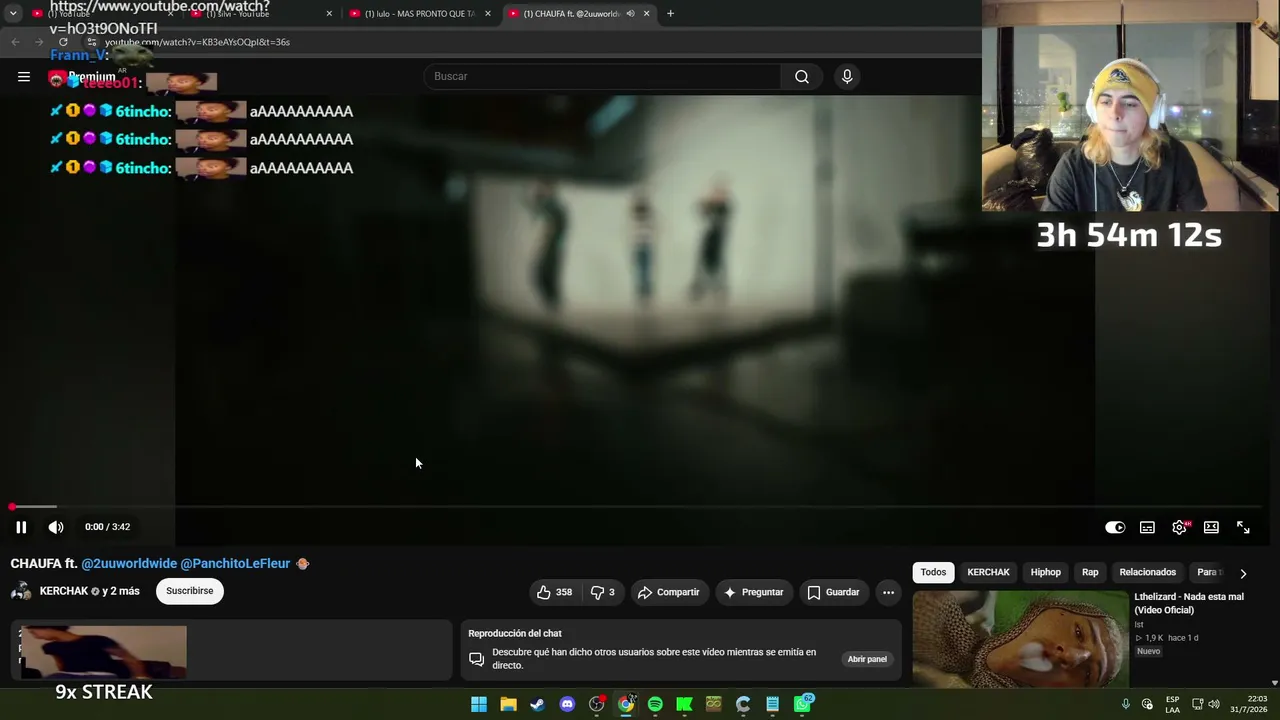Close the CHAUFA ft. browser tab
The height and width of the screenshot is (720, 1280).
click(x=646, y=14)
